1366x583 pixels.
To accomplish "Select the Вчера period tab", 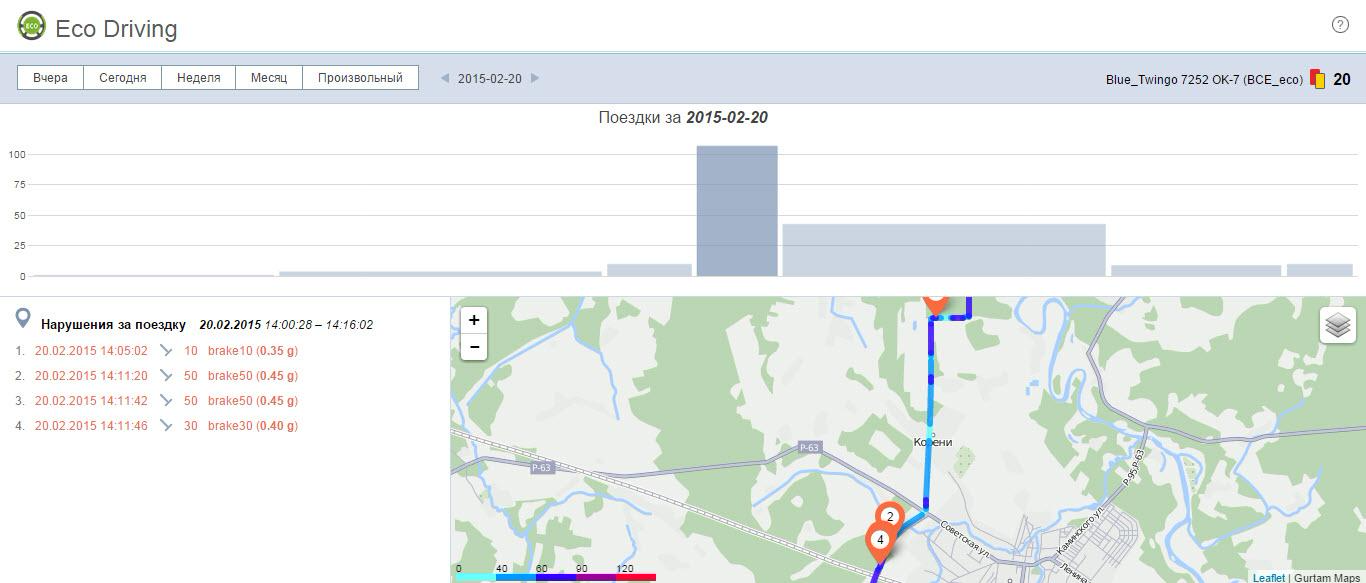I will click(x=50, y=78).
